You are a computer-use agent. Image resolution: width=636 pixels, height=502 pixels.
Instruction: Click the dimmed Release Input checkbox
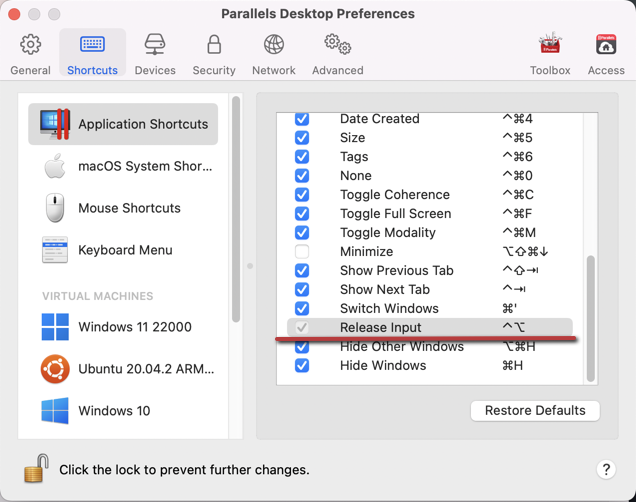point(302,327)
